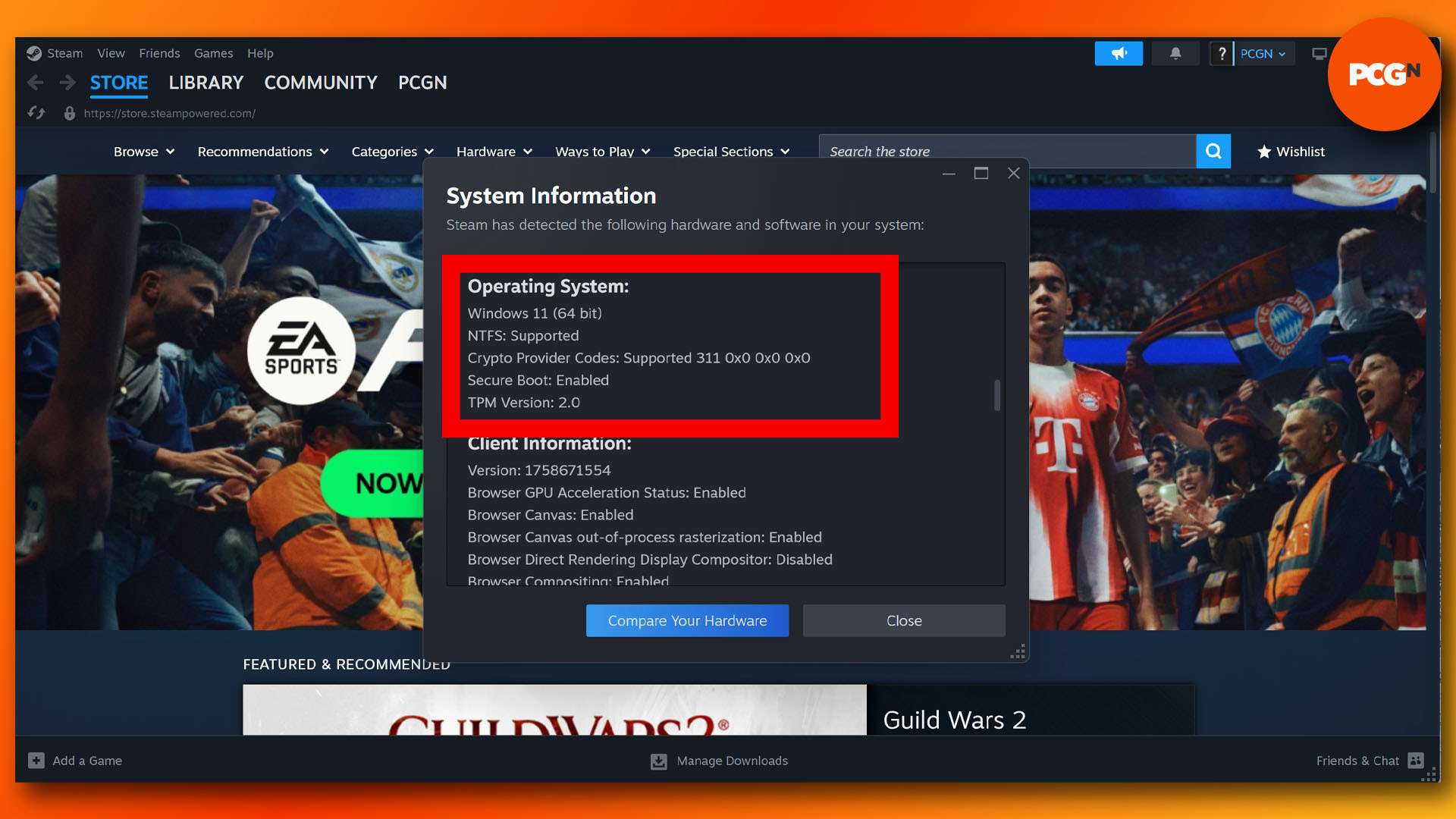Click the padlock icon beside the URL

point(70,113)
